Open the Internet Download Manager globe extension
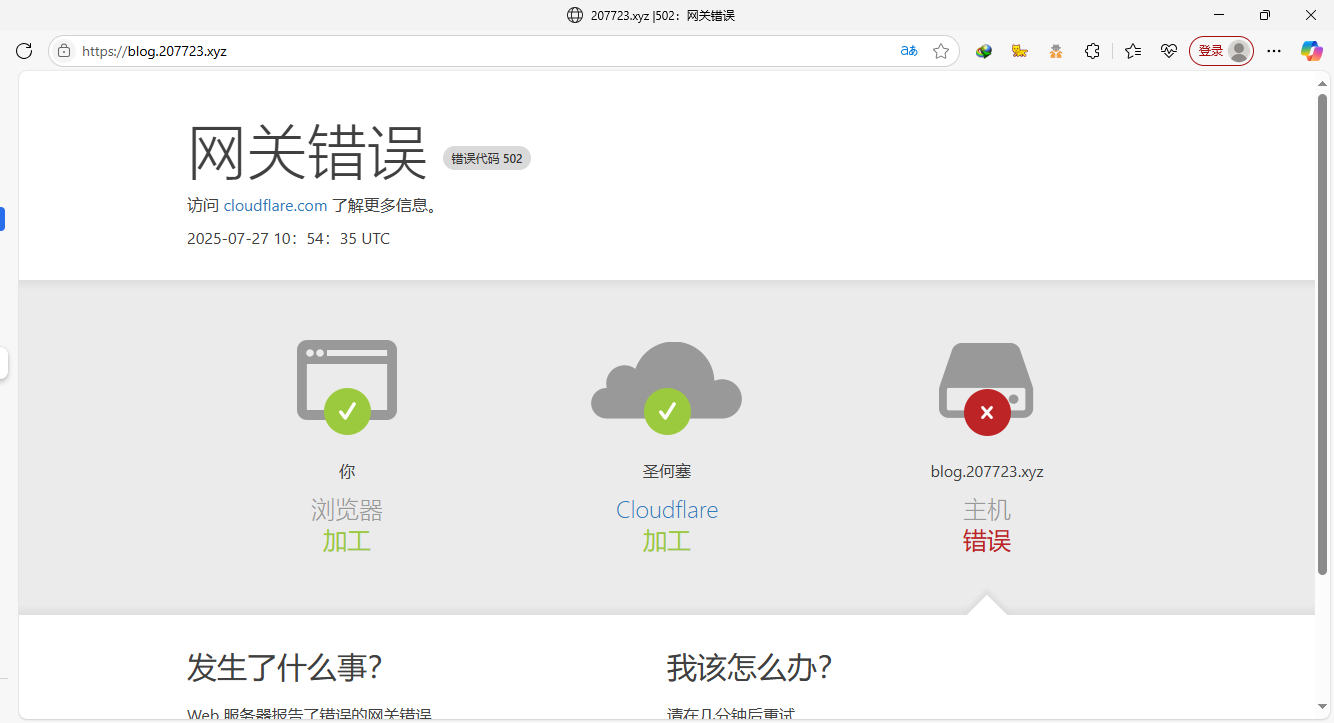The image size is (1334, 723). pyautogui.click(x=984, y=51)
